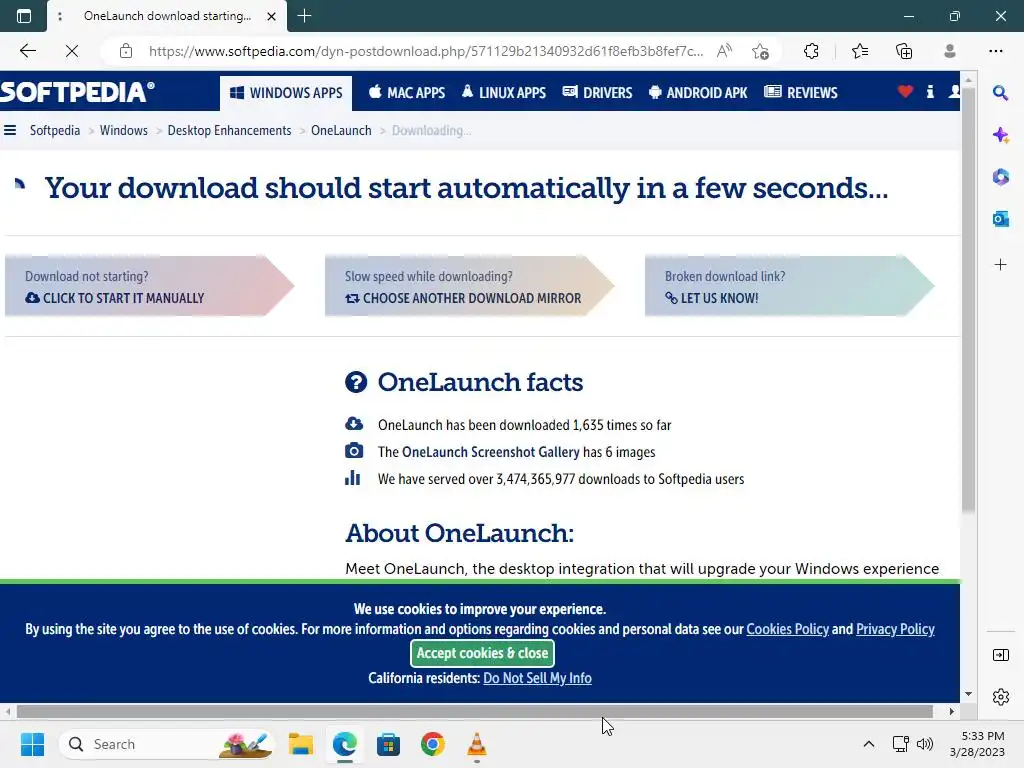The width and height of the screenshot is (1024, 768).
Task: Stop page loading with X button
Action: coord(72,51)
